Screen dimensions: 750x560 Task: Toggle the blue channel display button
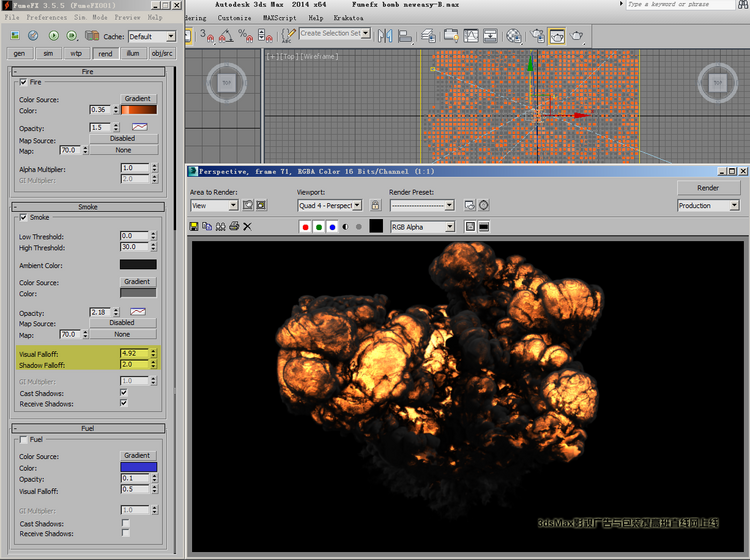coord(331,227)
